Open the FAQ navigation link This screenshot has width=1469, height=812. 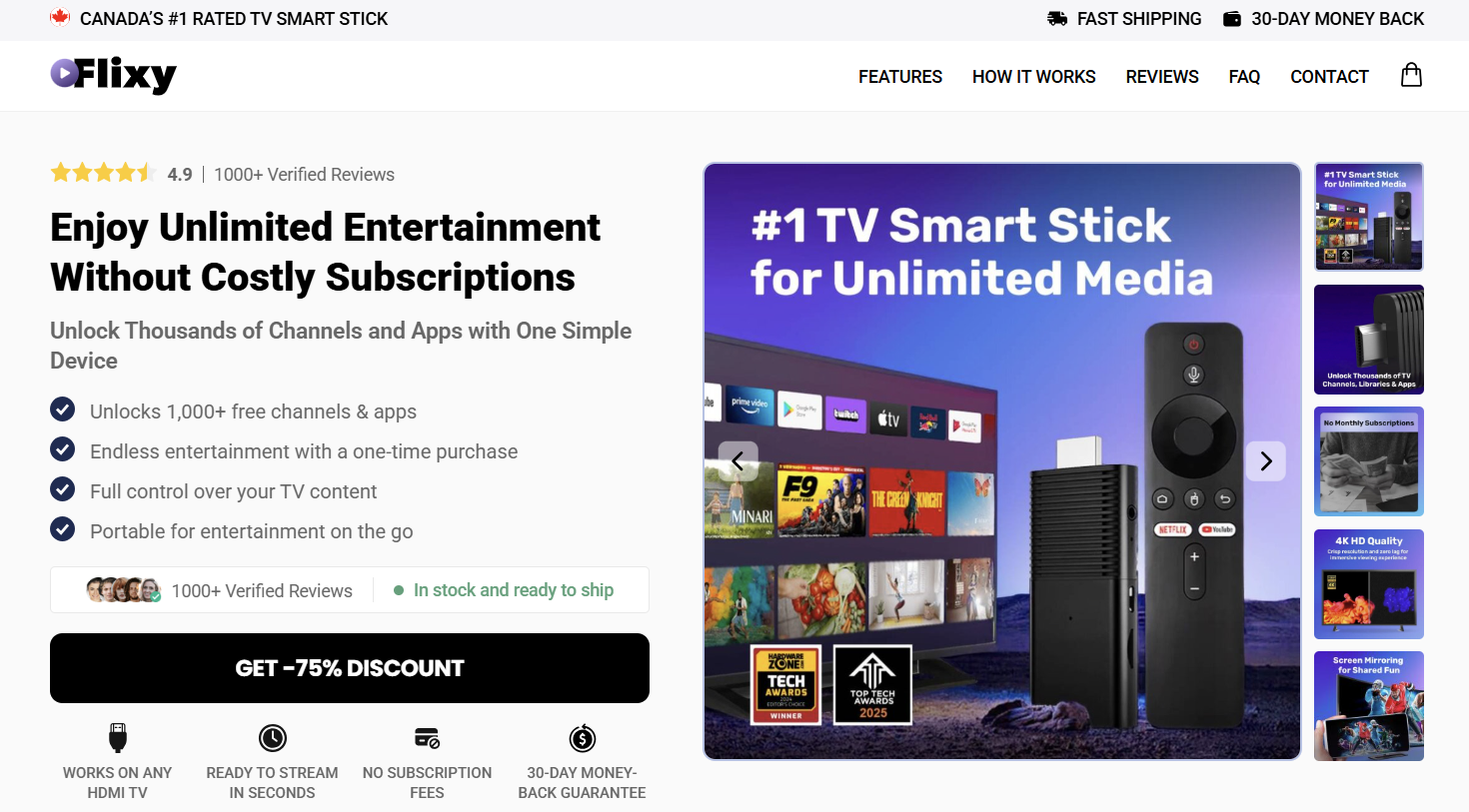pos(1244,77)
